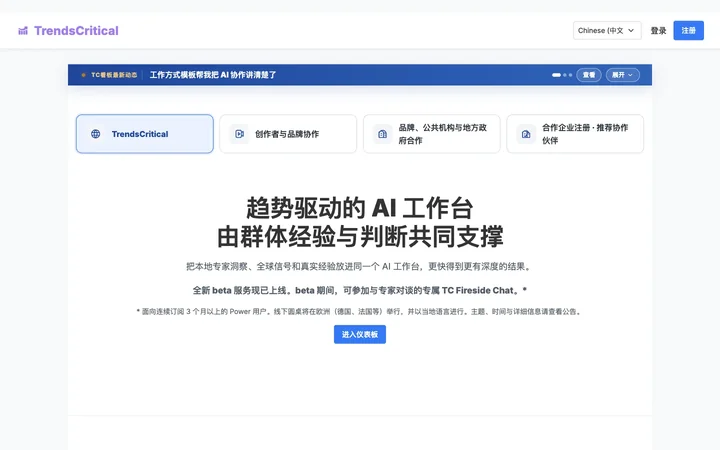Click the TrendsCritical bar chart logo icon

[x=23, y=31]
